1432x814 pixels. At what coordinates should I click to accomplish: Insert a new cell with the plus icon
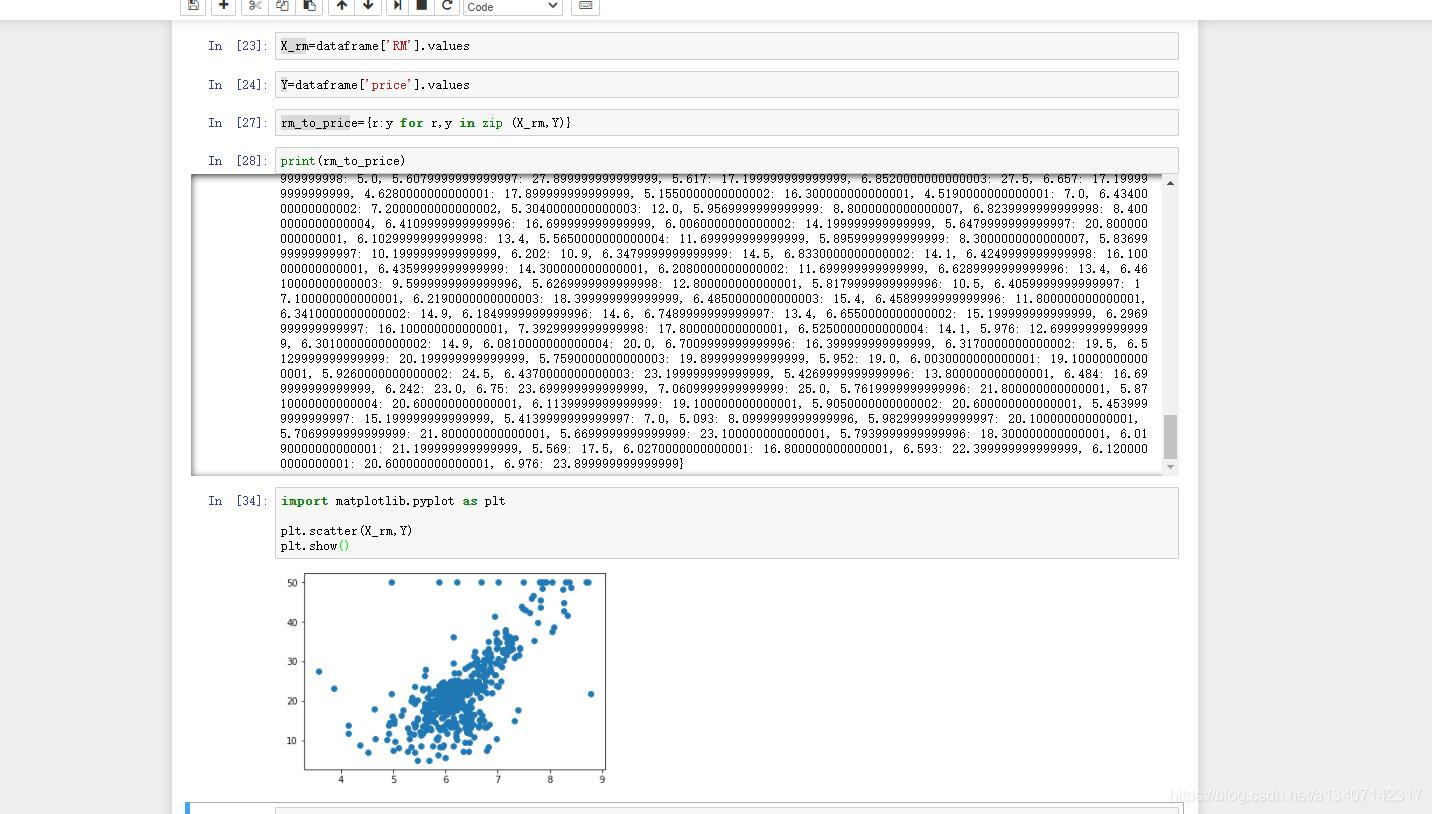tap(223, 6)
